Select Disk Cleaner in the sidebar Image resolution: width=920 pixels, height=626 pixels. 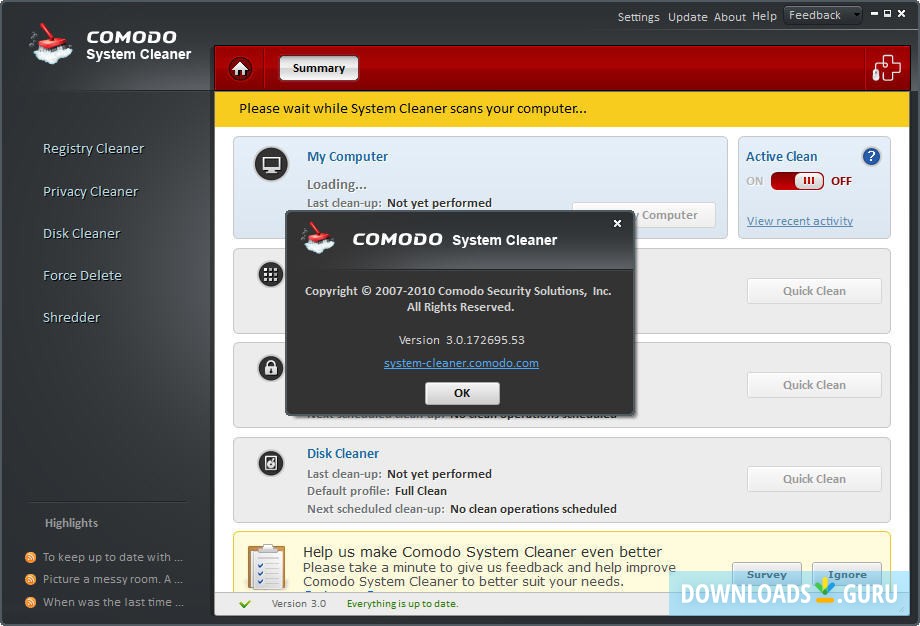82,234
